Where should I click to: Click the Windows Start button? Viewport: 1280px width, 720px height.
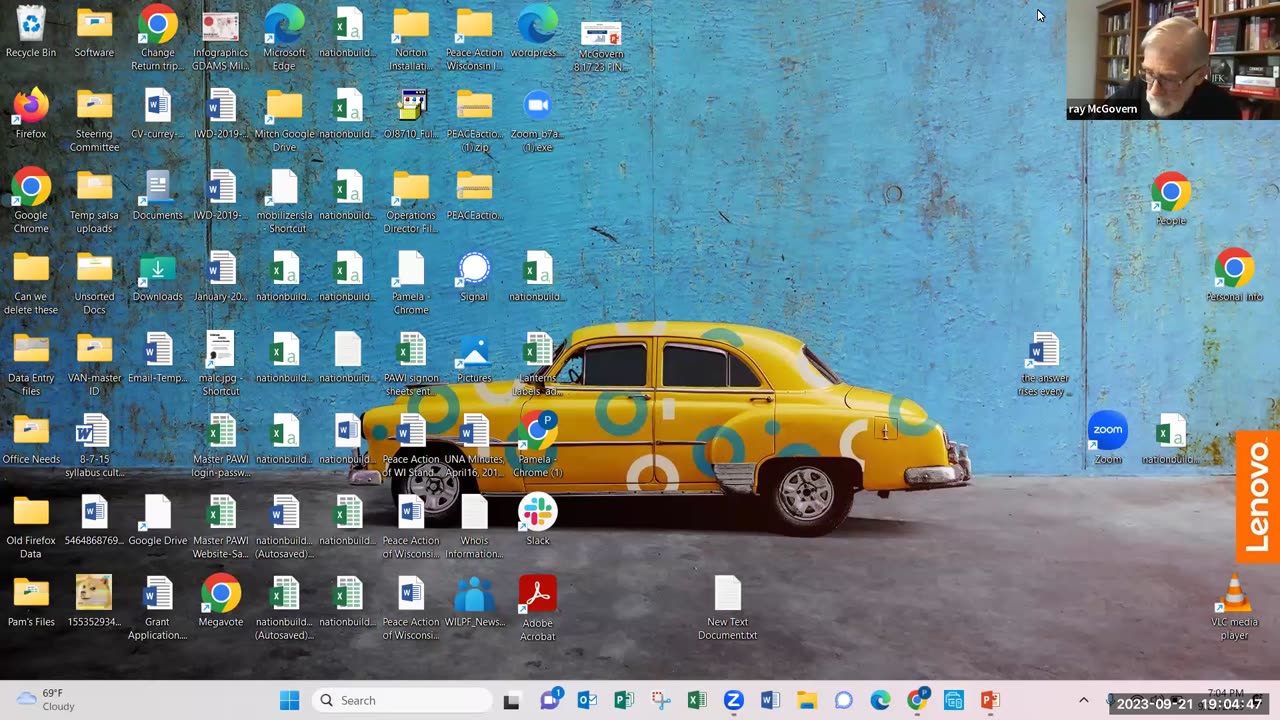[289, 700]
